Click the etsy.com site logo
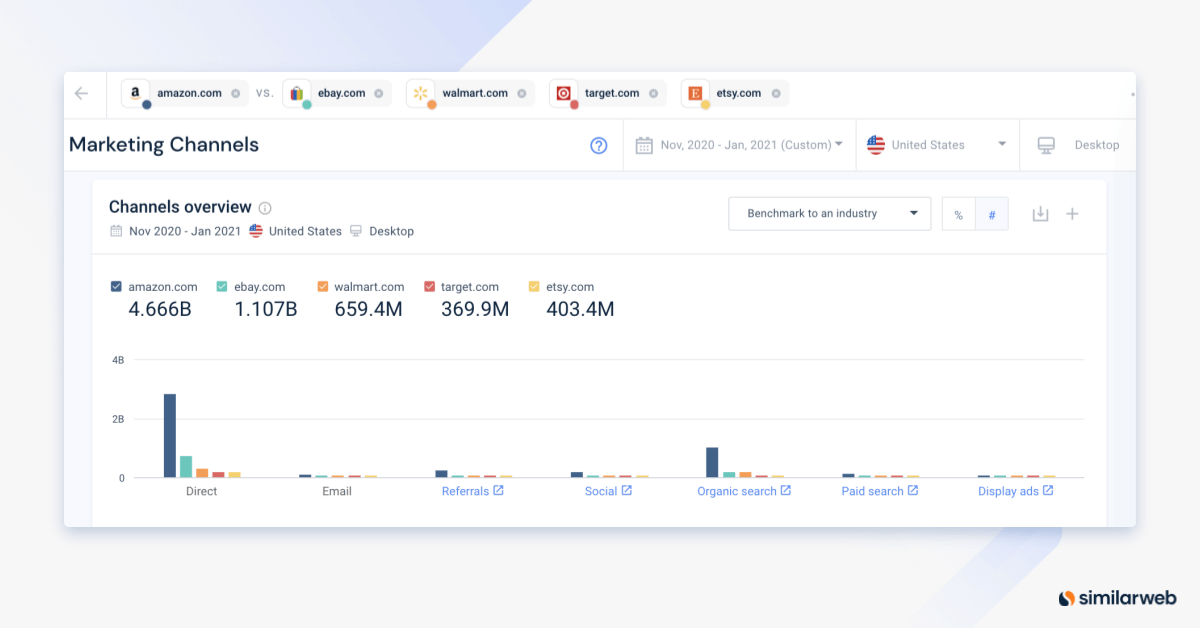1200x628 pixels. click(x=695, y=93)
